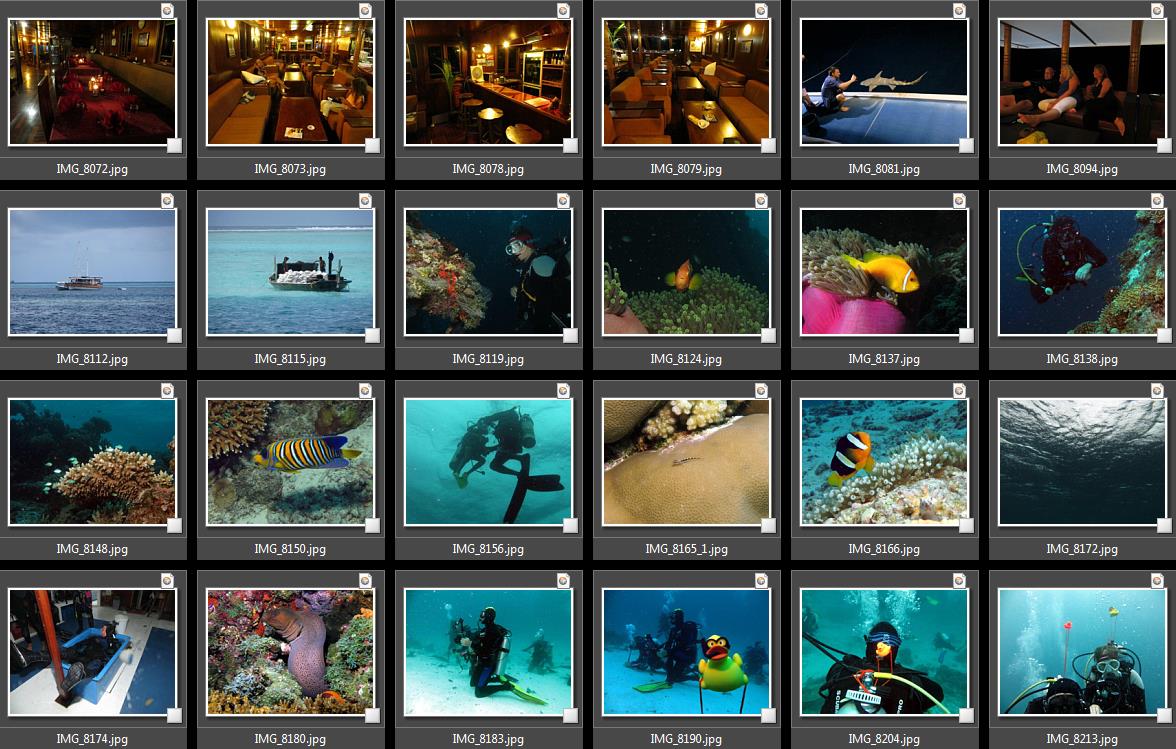Screen dimensions: 1176x749
Task: Click the file-type badge above IMG_8124.jpg
Action: (761, 200)
